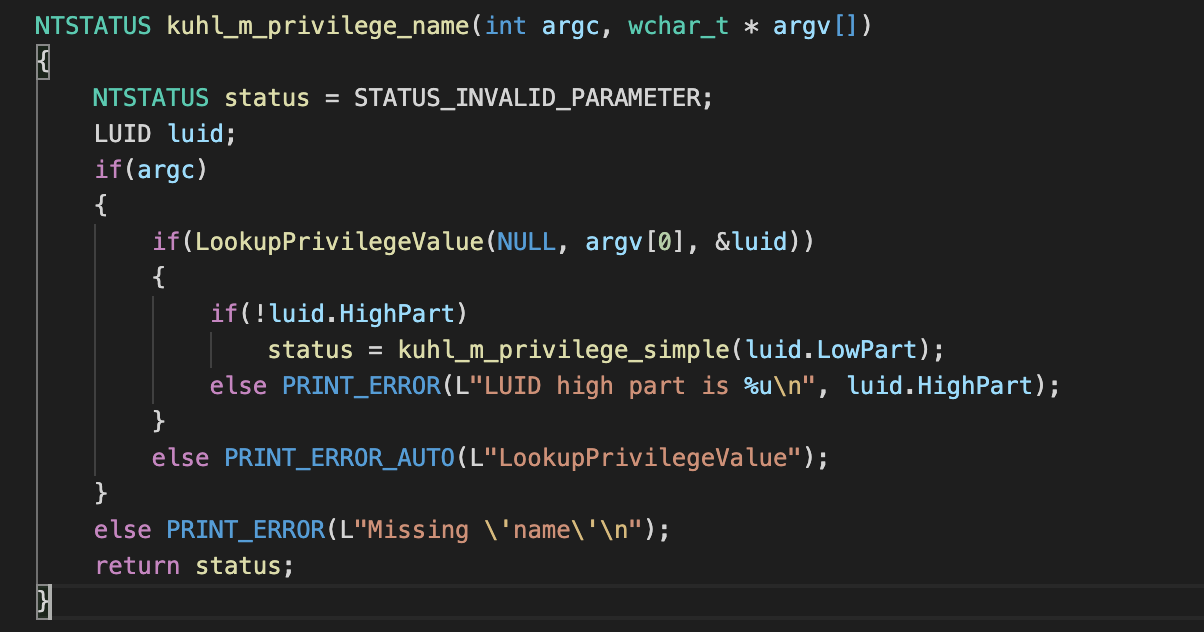The image size is (1204, 632).
Task: Click the status variable being assigned STATUS_INVALID_PARAMETER
Action: tap(267, 98)
